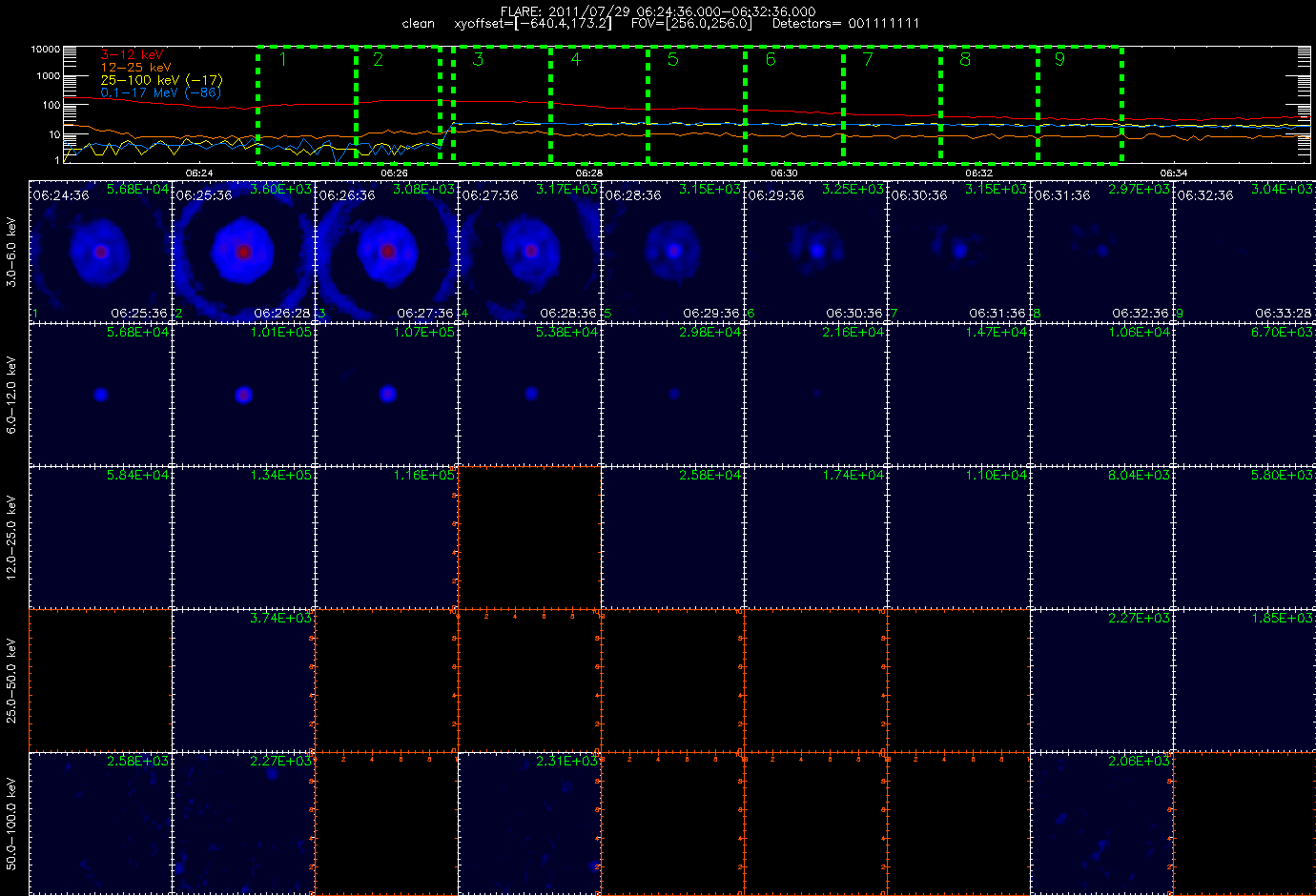Viewport: 1316px width, 896px height.
Task: Click the 12.0-25.0 keV row label
Action: pyautogui.click(x=11, y=538)
